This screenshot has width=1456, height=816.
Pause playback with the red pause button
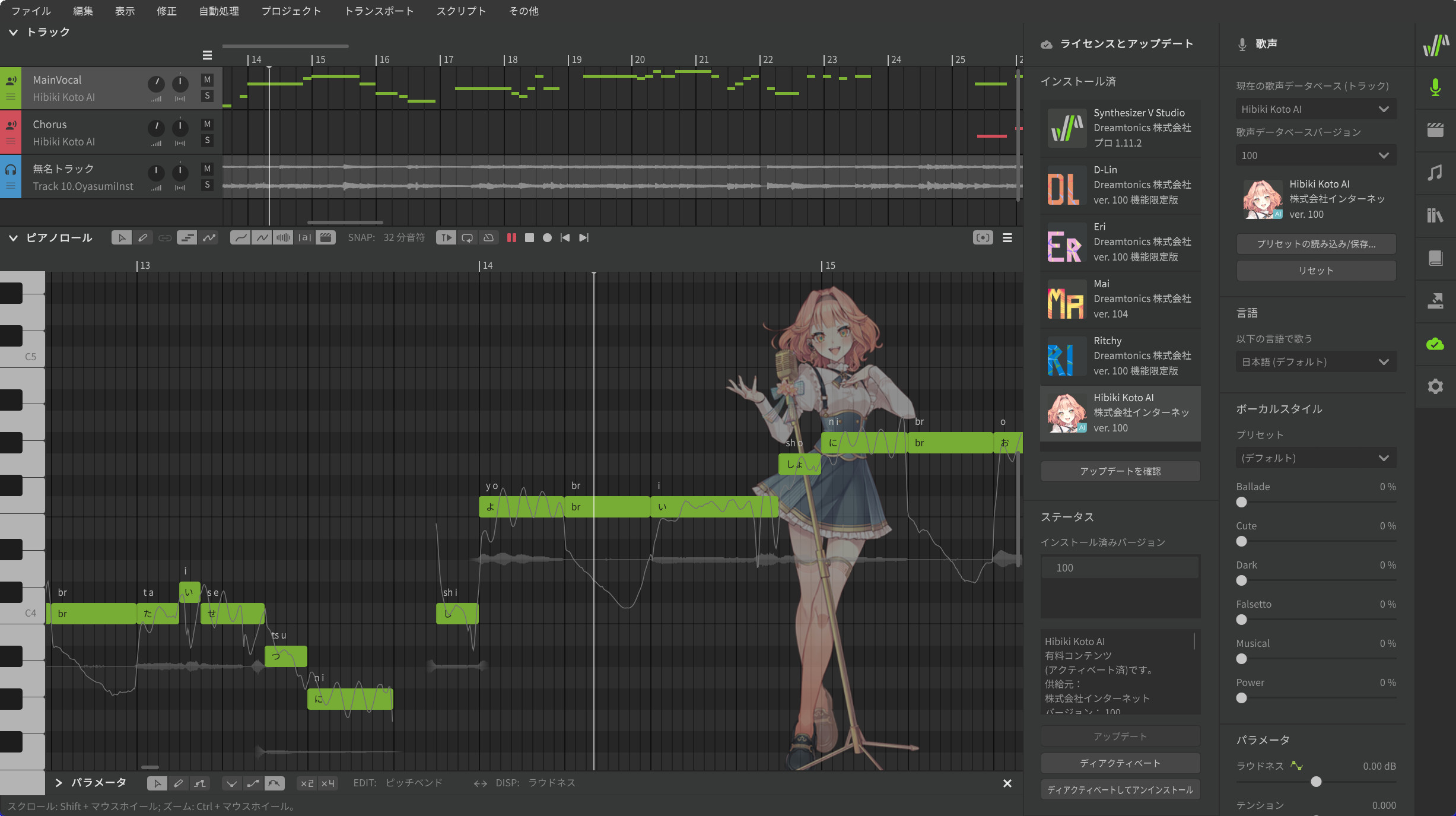[511, 237]
